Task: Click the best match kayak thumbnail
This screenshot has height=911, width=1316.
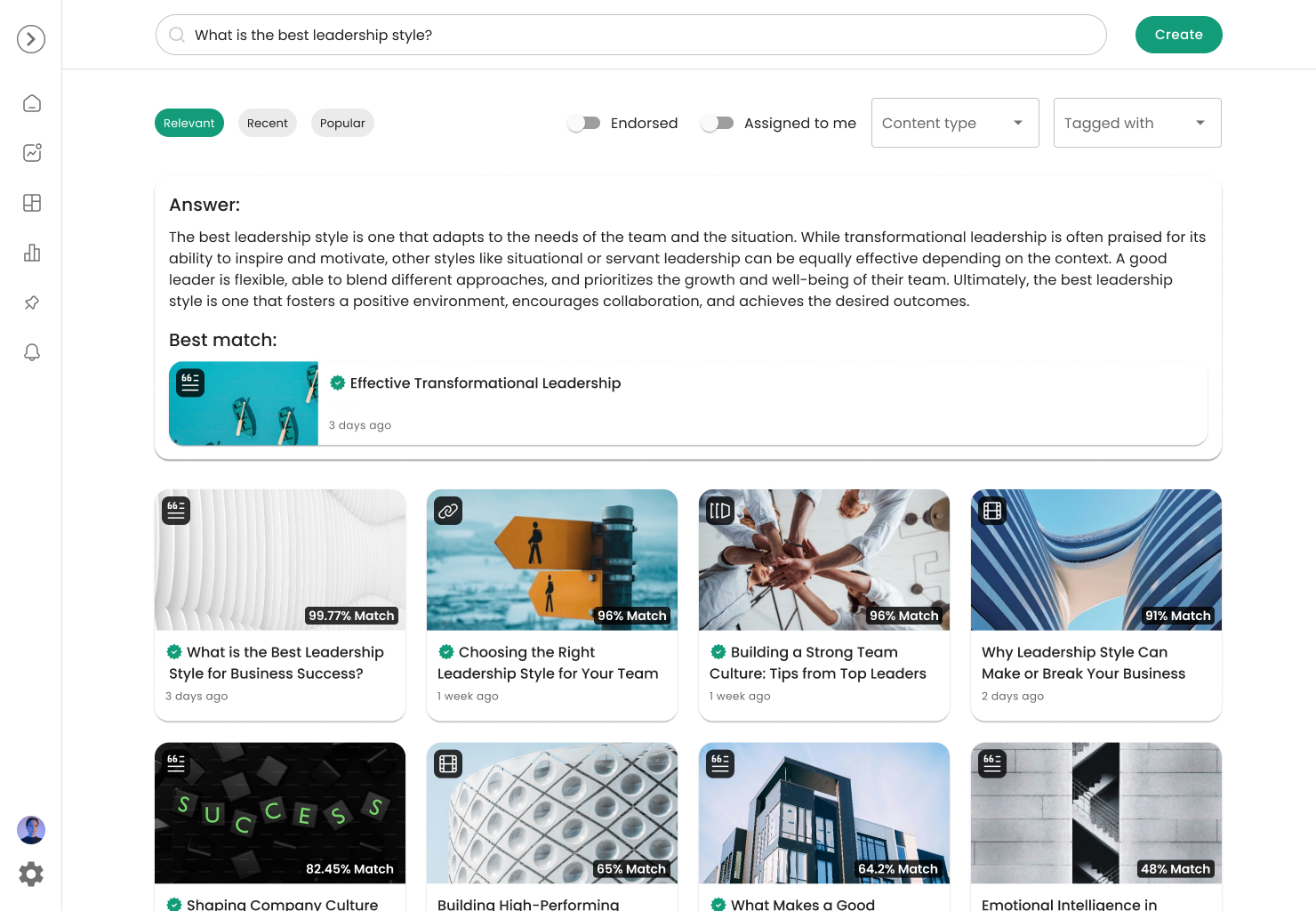Action: 244,403
